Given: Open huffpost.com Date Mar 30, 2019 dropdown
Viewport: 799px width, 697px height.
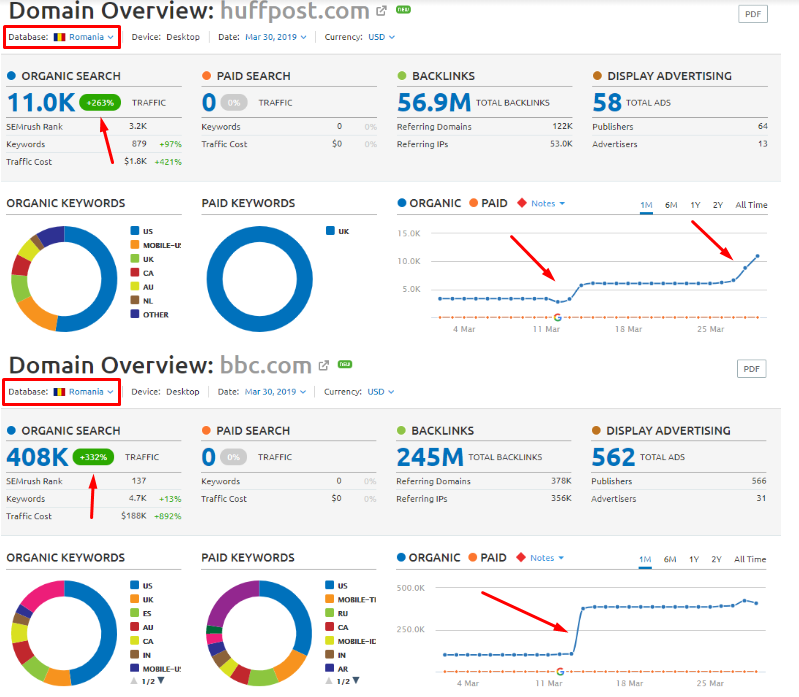Looking at the screenshot, I should click(x=276, y=37).
